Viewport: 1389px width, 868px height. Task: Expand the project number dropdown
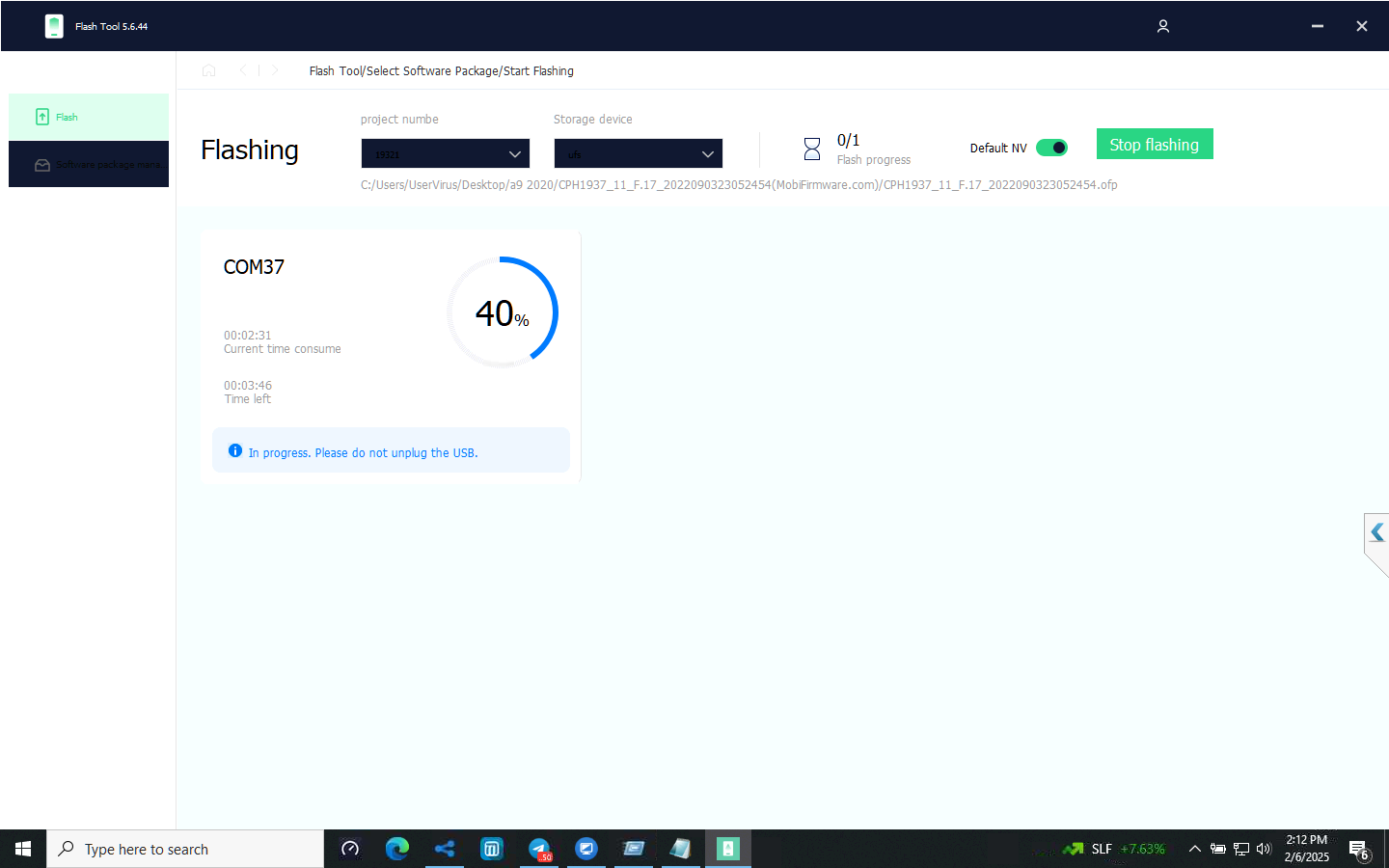coord(445,153)
